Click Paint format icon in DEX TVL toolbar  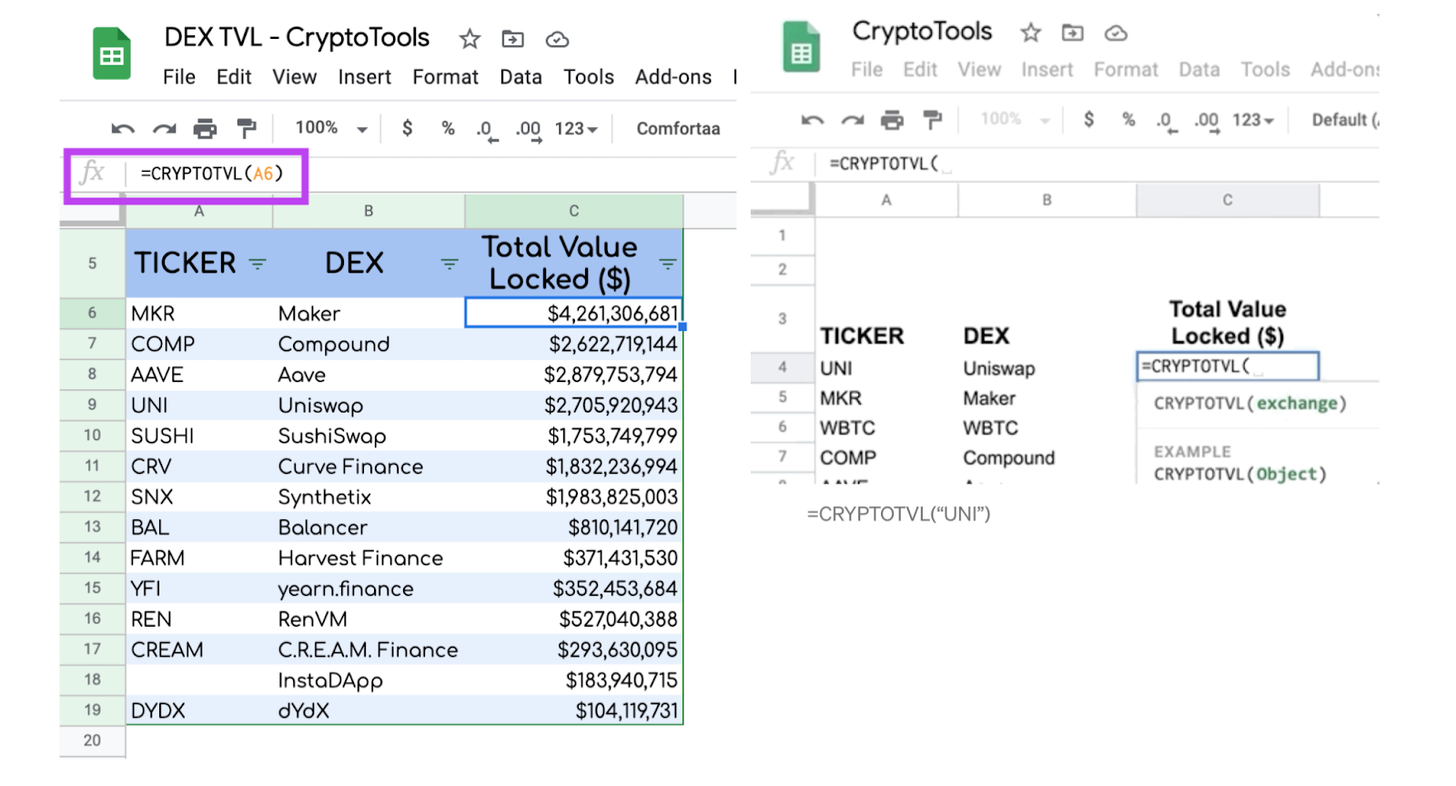pos(246,129)
